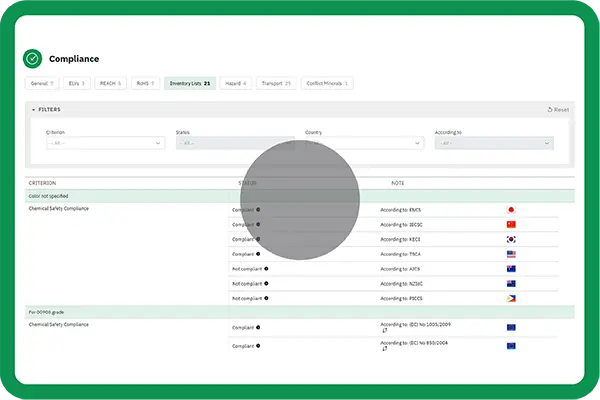Open the According to dropdown
The image size is (600, 400).
pos(494,143)
